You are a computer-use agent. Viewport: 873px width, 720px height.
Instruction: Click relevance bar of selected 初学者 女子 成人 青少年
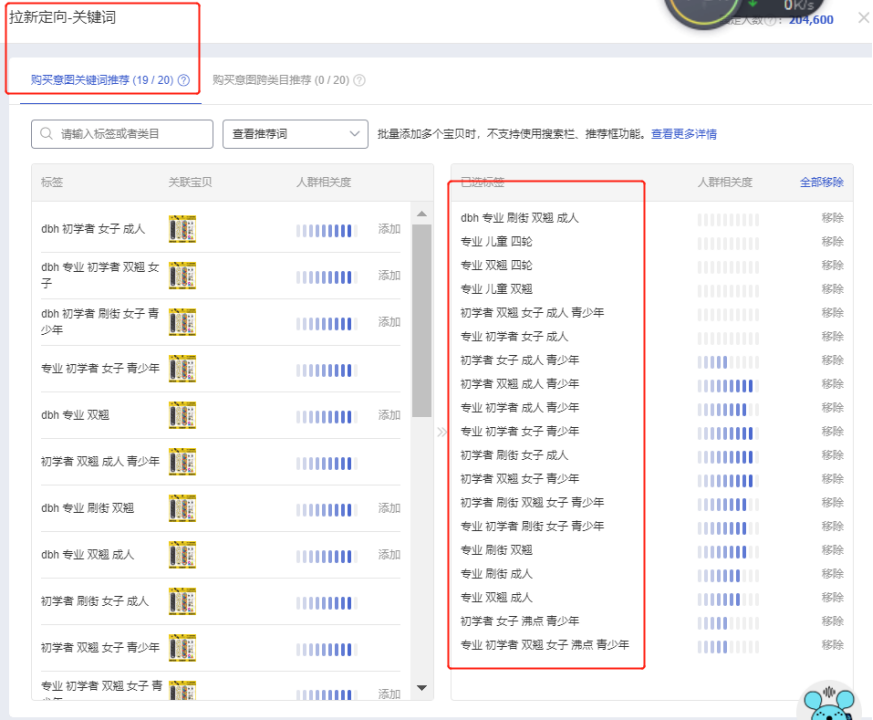[728, 362]
